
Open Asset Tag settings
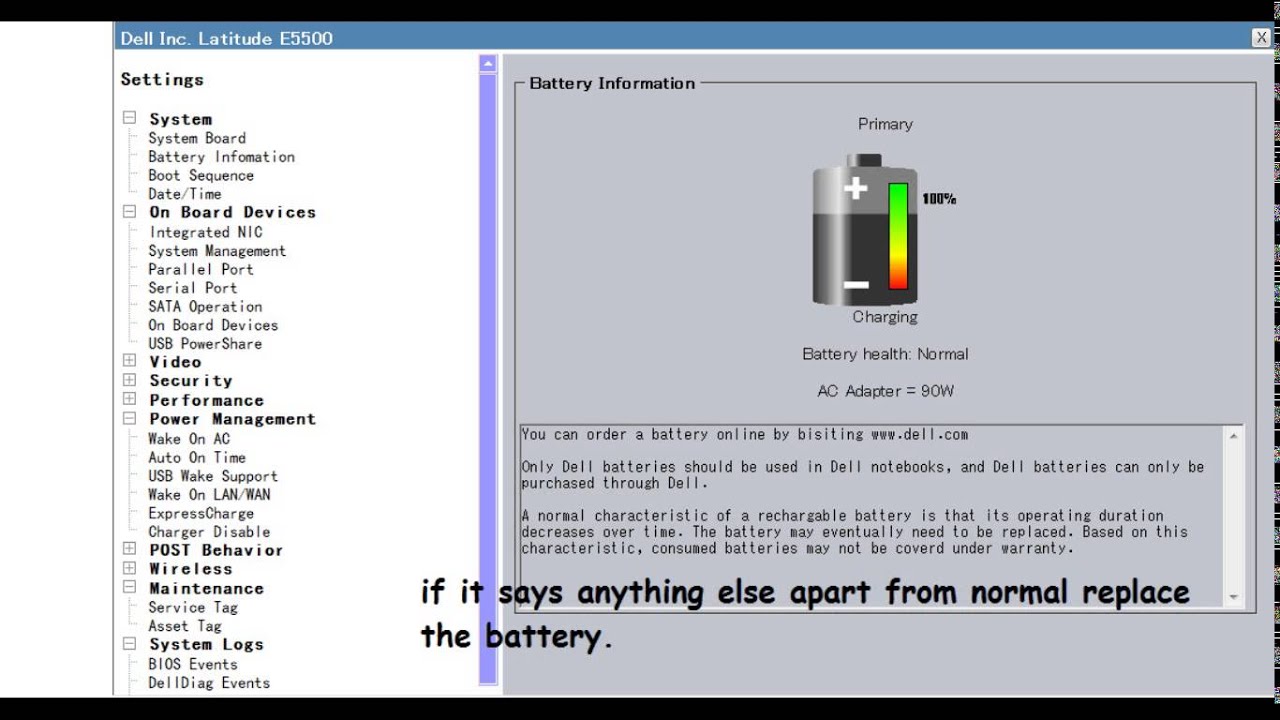point(185,626)
